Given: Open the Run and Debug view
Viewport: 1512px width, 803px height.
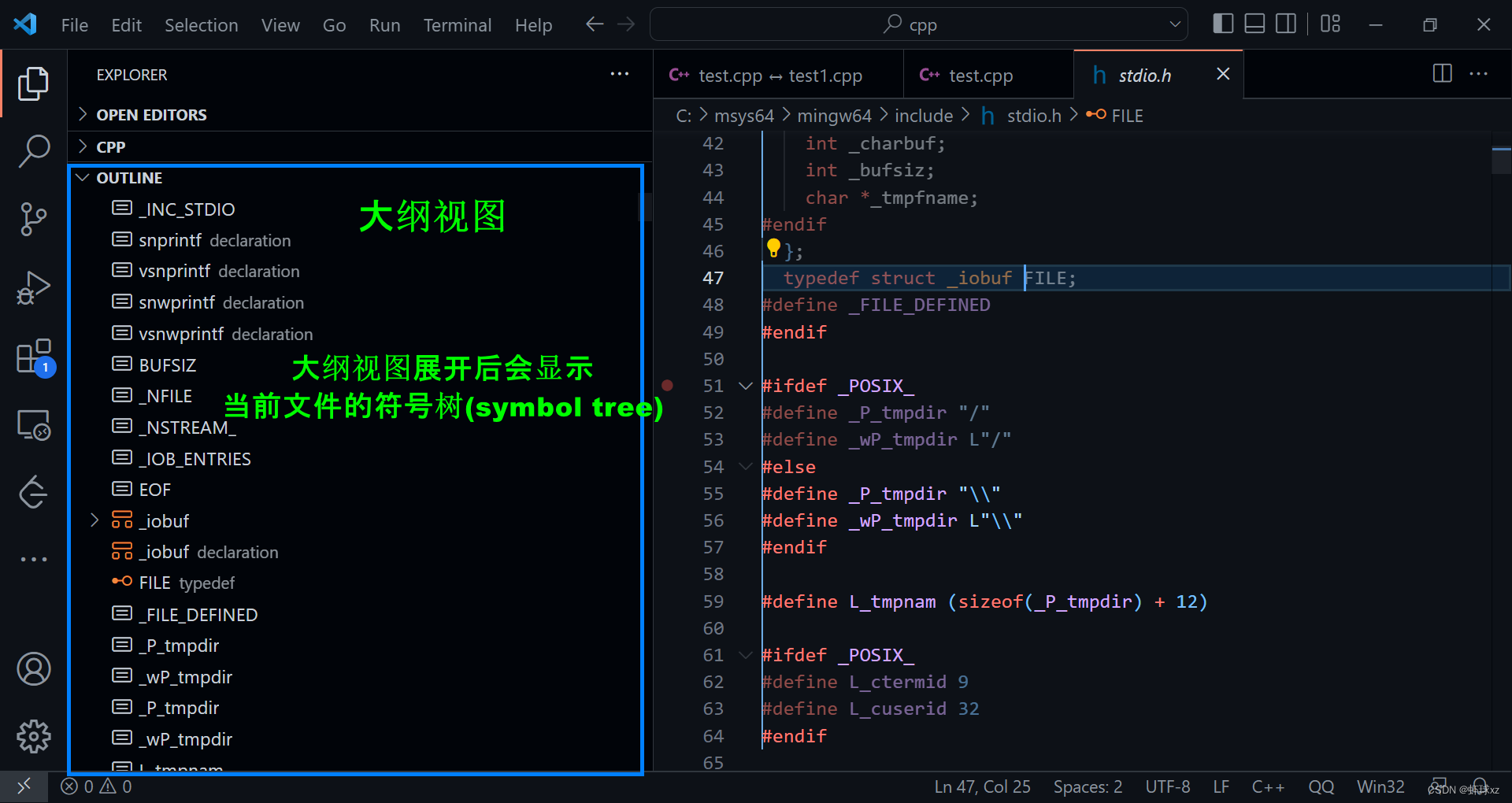Looking at the screenshot, I should [x=33, y=287].
